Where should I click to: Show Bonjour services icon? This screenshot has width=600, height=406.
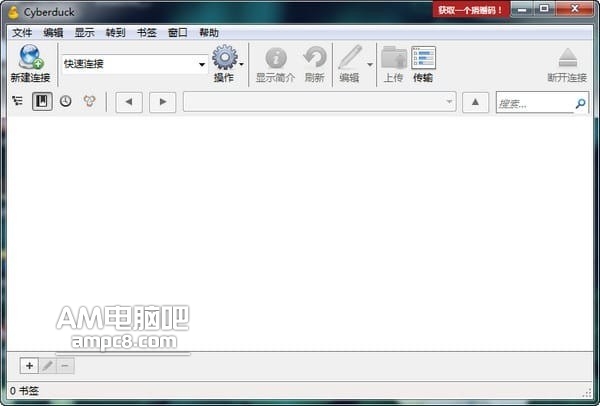pos(90,101)
